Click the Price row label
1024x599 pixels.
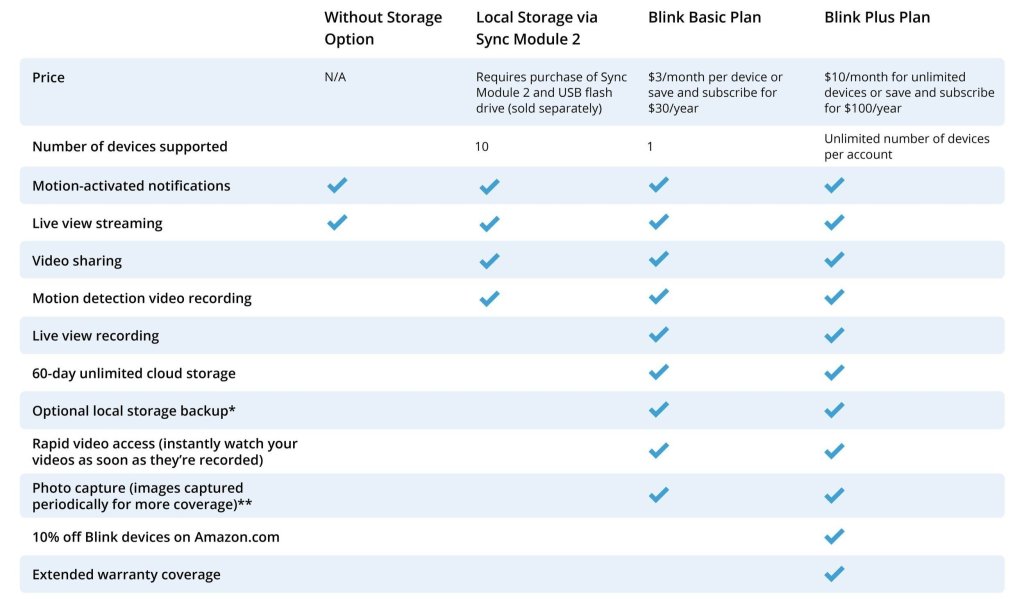click(48, 77)
